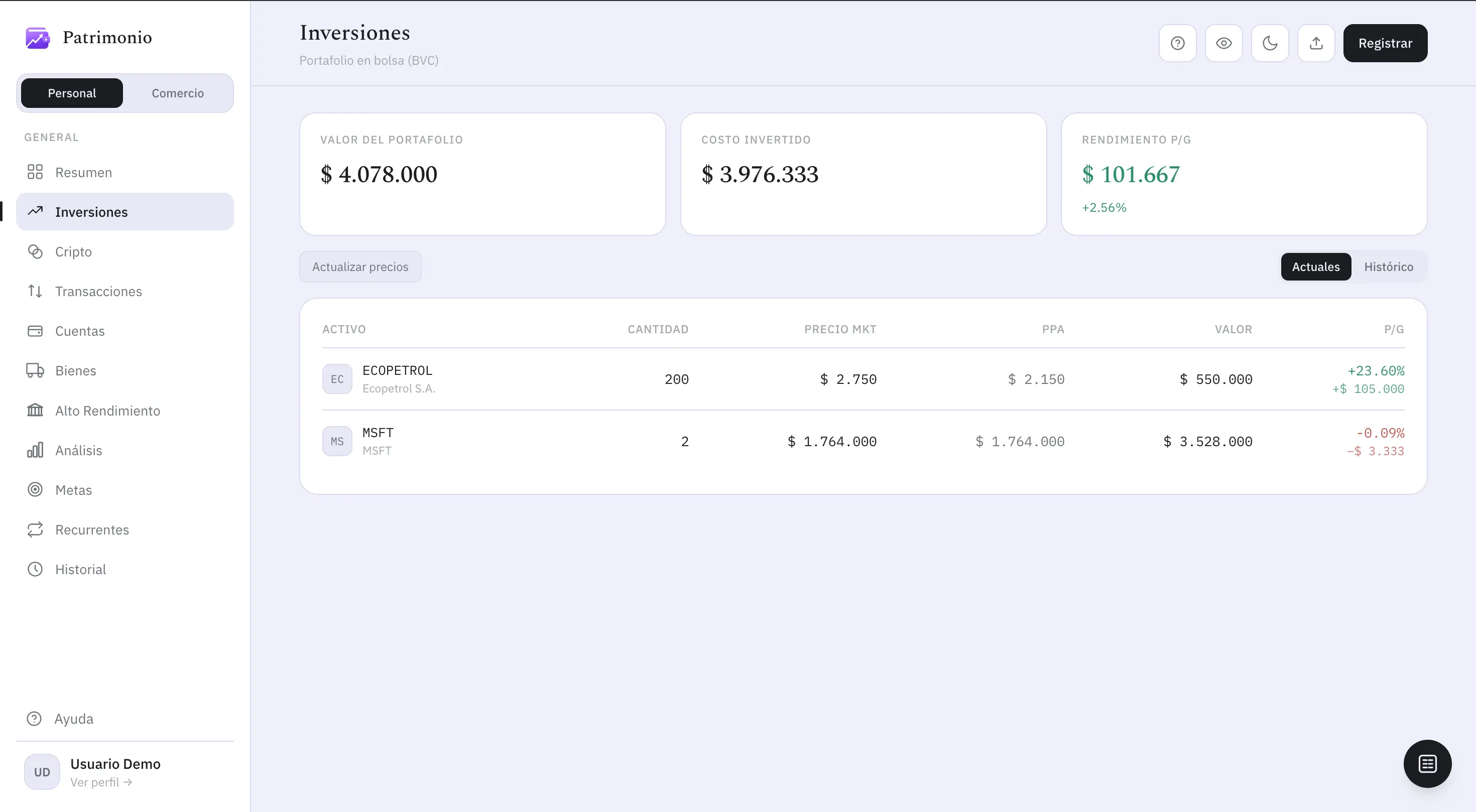Click the MS badge for MSFT
Viewport: 1476px width, 812px height.
(x=337, y=441)
